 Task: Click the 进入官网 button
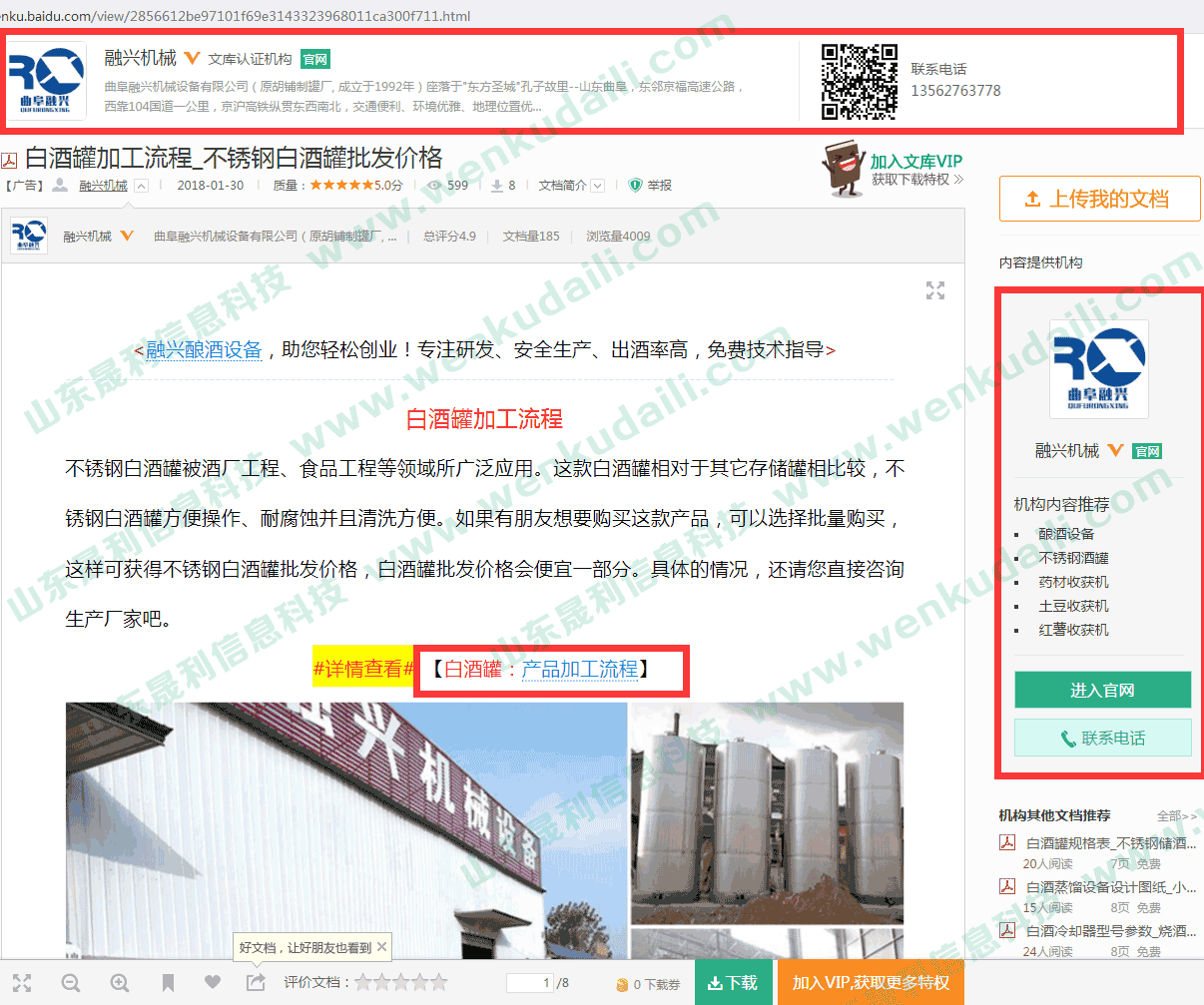pos(1102,690)
